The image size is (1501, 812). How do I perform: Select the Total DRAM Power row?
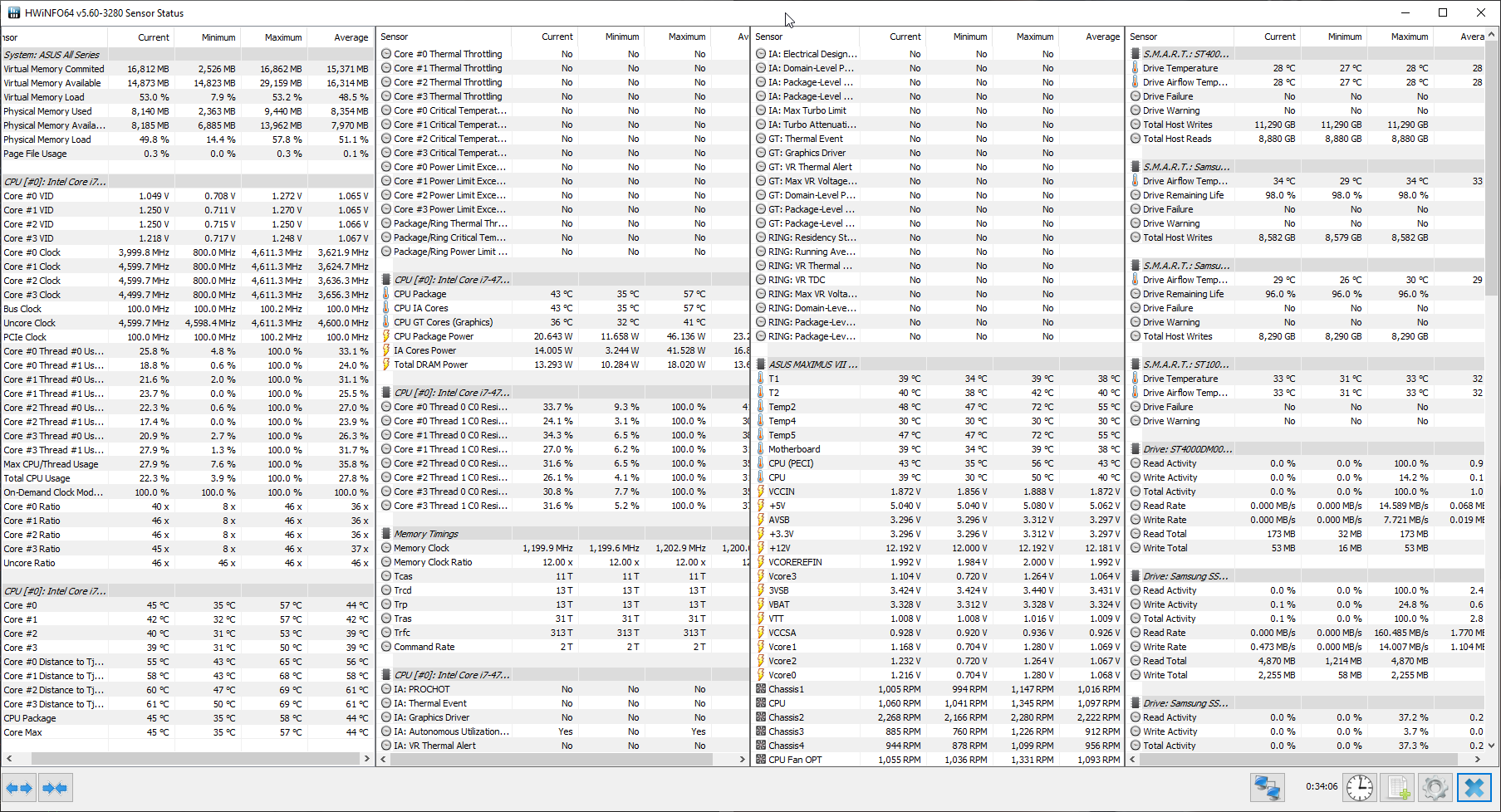430,364
